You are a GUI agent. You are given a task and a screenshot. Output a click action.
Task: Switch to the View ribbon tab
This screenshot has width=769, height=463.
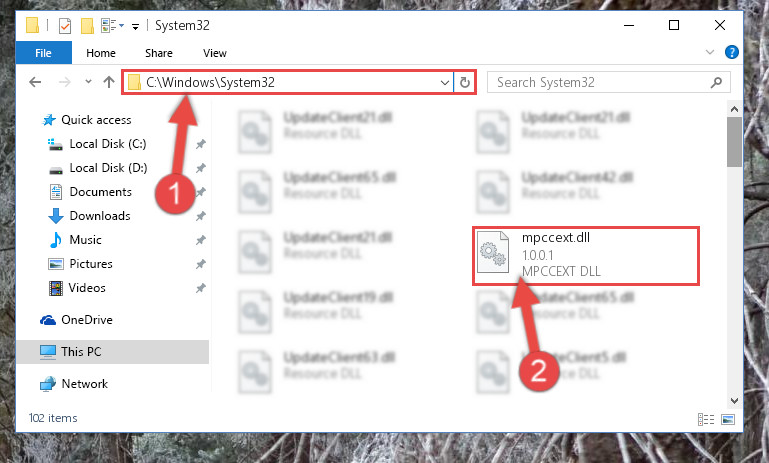point(215,53)
